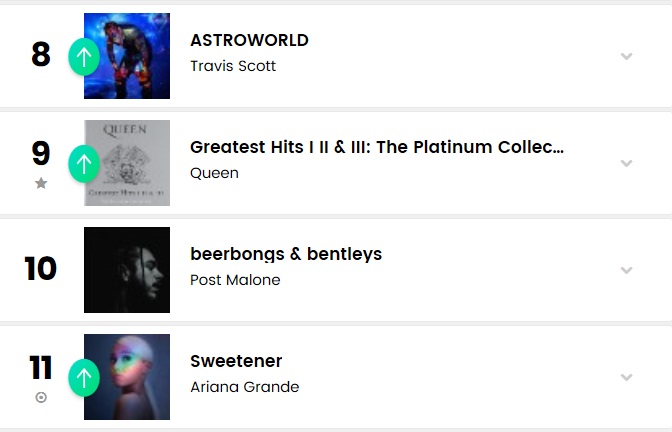Click the Queen artist name
Viewport: 672px width, 432px height.
click(214, 173)
